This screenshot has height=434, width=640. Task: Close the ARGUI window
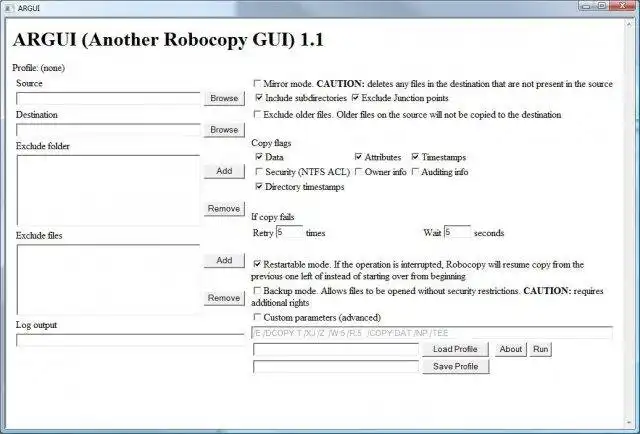[623, 6]
